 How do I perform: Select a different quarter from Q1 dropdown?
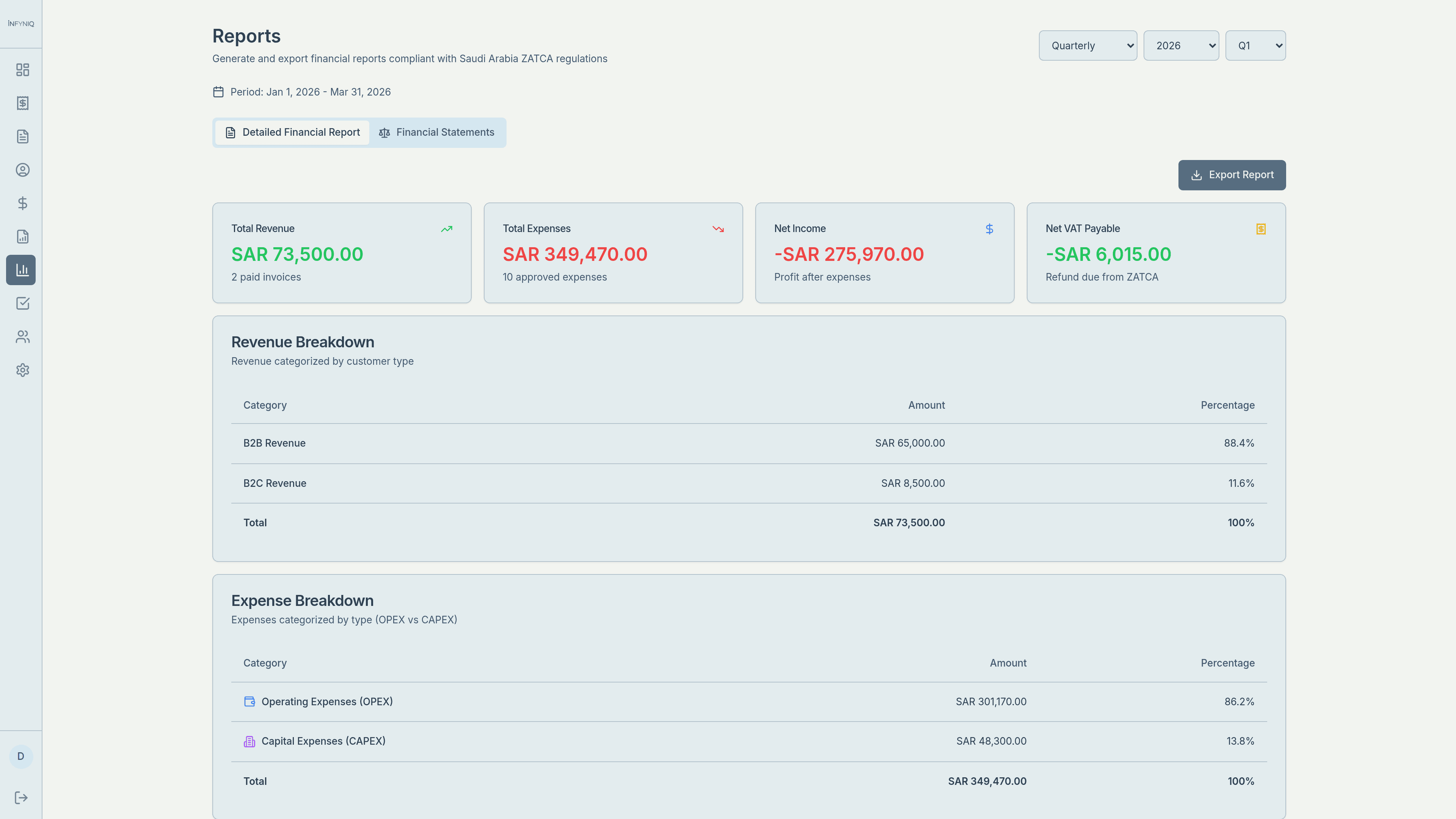1255,45
